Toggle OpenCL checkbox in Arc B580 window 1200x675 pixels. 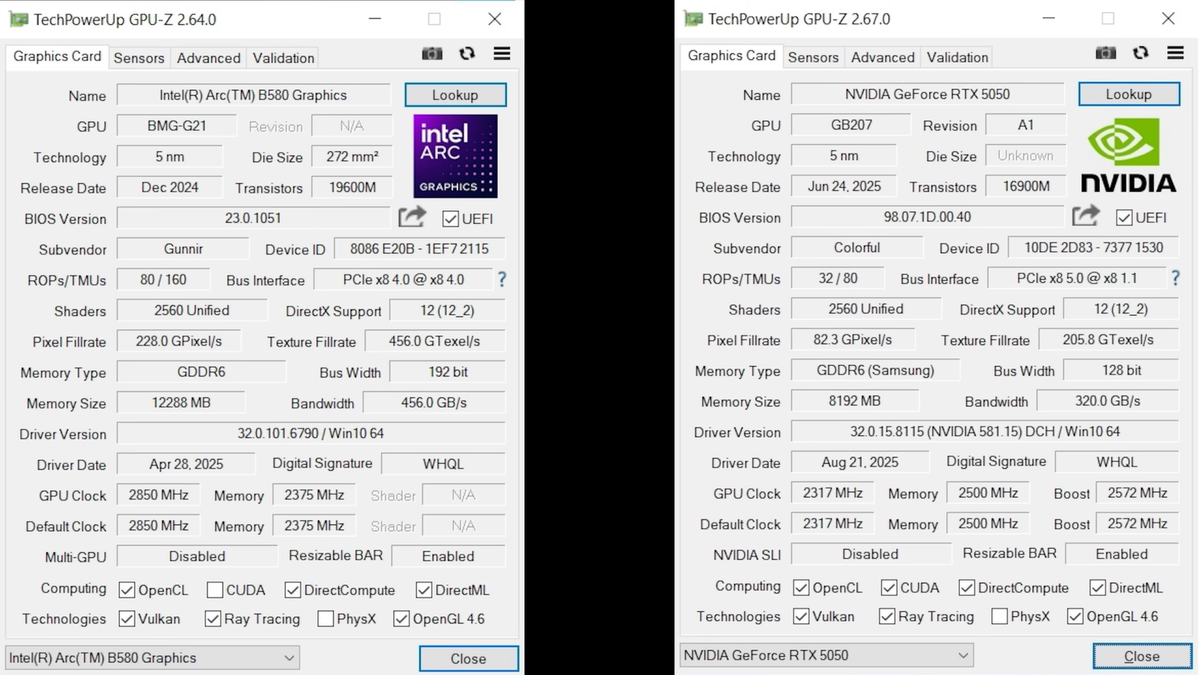(127, 590)
